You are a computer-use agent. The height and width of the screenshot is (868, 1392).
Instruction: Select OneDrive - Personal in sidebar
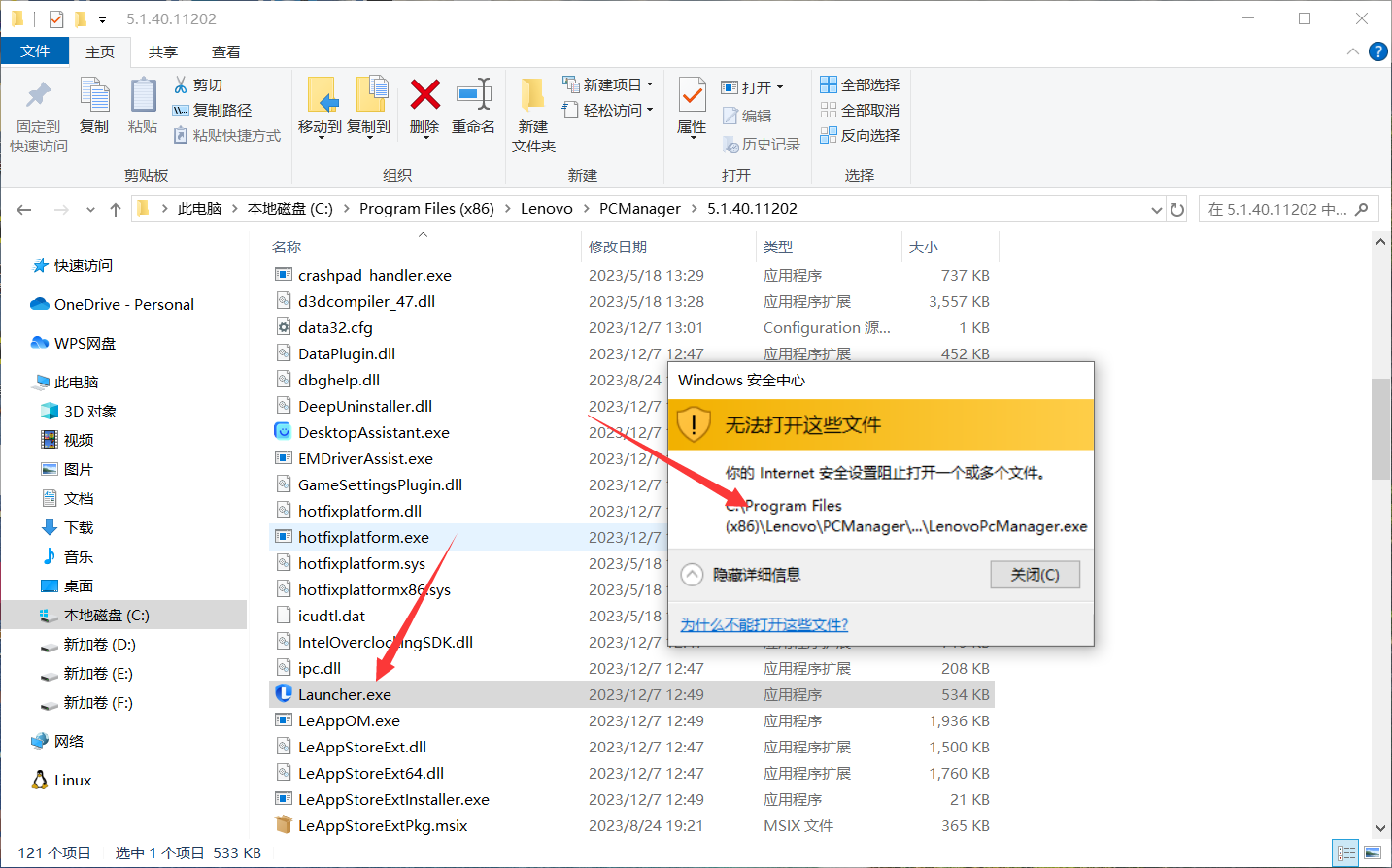click(113, 304)
